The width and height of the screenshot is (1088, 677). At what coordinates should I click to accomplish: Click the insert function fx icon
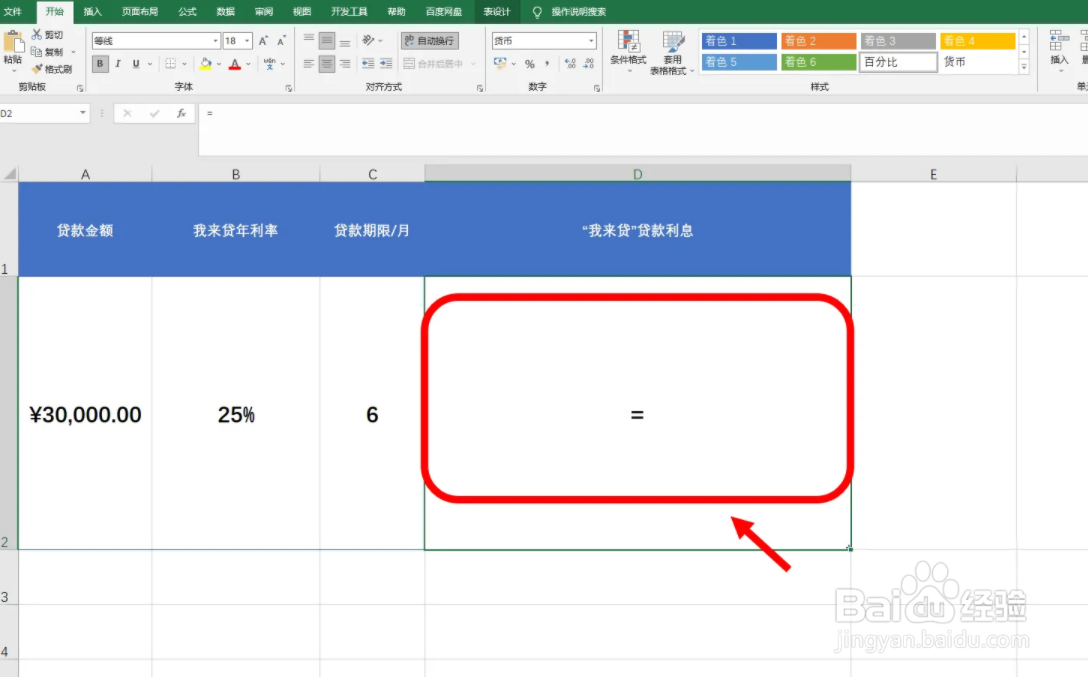pos(181,113)
